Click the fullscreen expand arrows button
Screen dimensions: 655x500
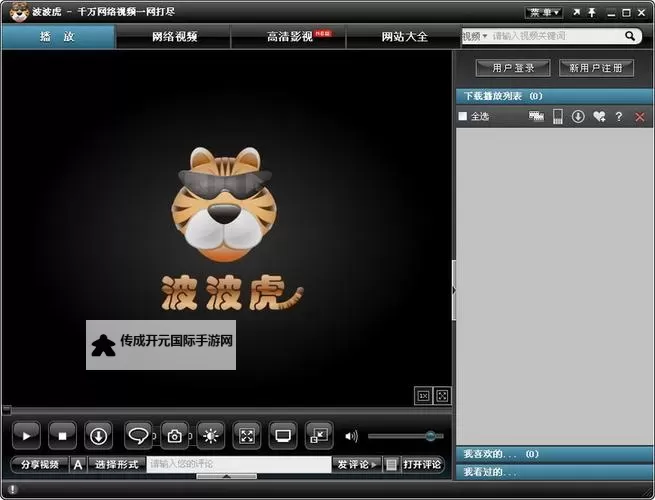pyautogui.click(x=246, y=436)
